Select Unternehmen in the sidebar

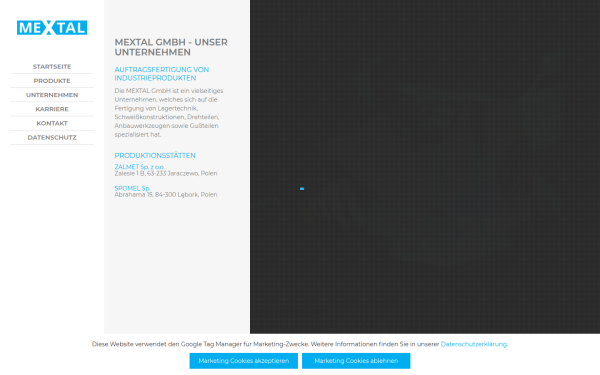coord(52,95)
